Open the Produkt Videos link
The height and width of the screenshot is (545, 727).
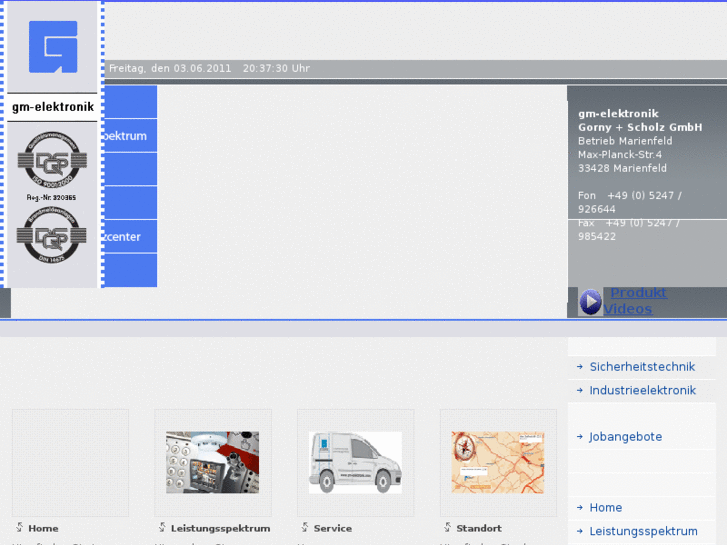(x=635, y=301)
